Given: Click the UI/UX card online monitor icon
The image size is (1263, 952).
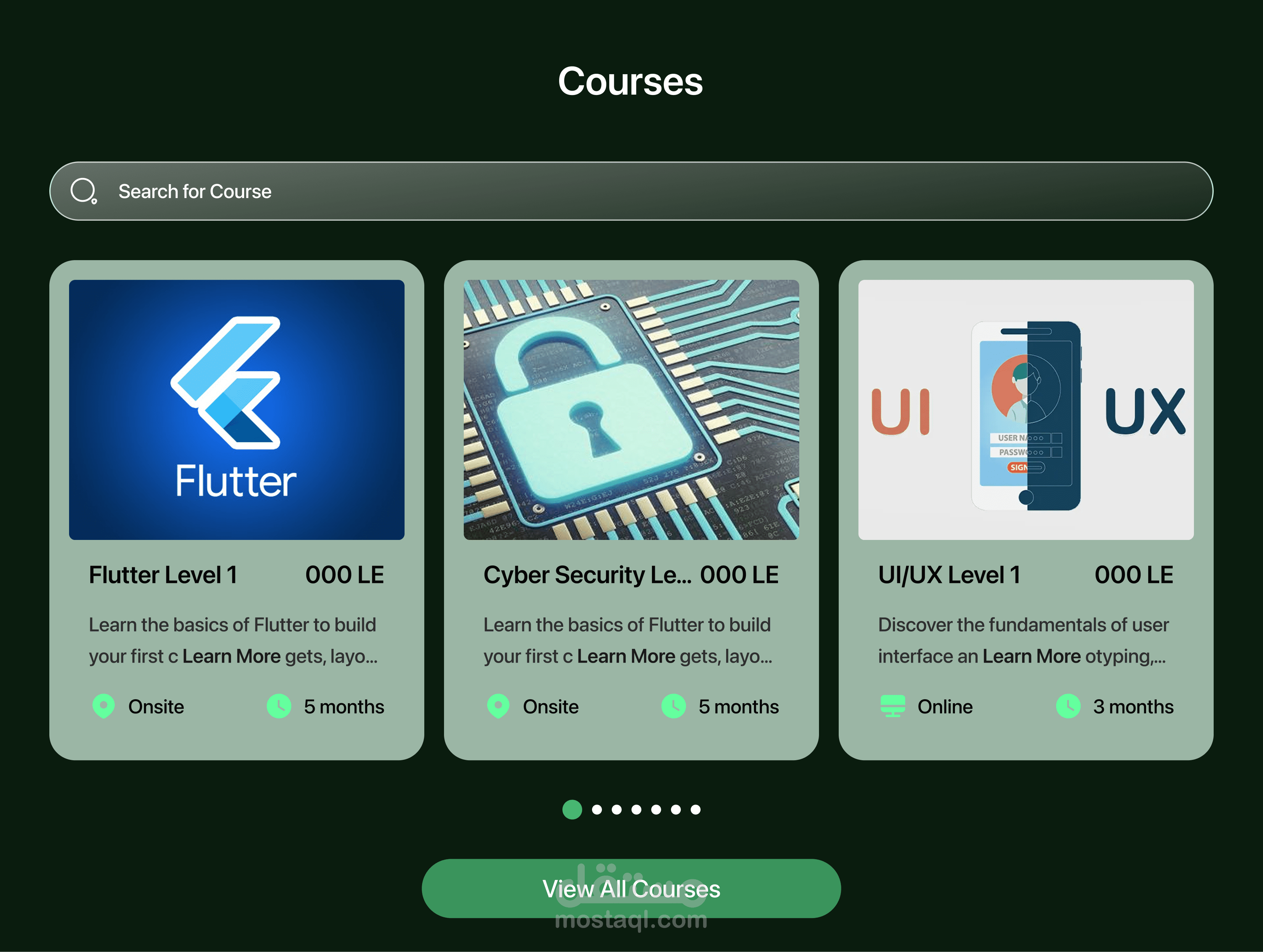Looking at the screenshot, I should tap(892, 706).
